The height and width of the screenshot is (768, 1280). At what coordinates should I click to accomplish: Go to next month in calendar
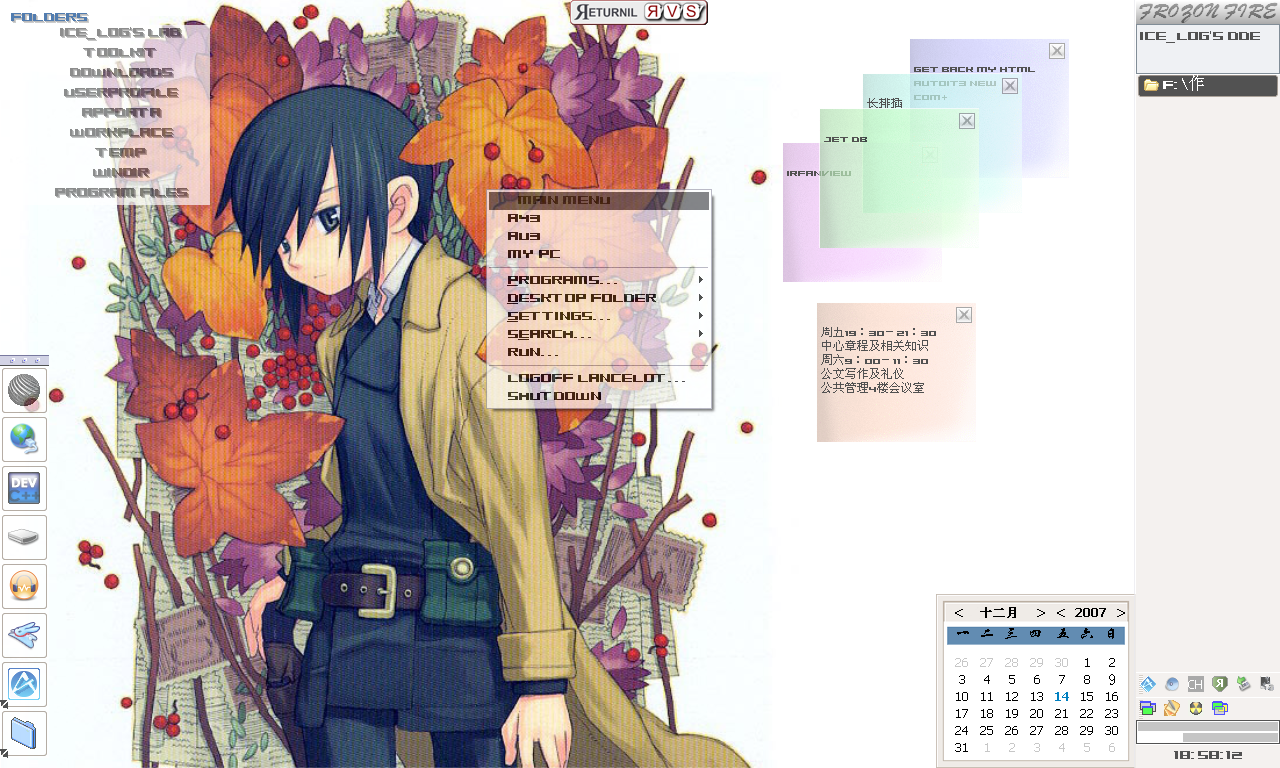point(1041,612)
